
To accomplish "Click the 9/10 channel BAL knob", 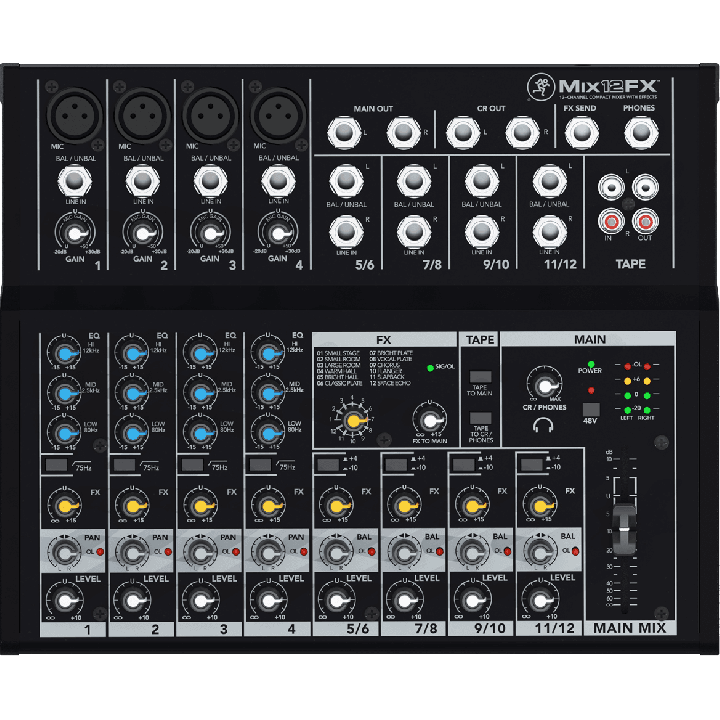I will [472, 552].
